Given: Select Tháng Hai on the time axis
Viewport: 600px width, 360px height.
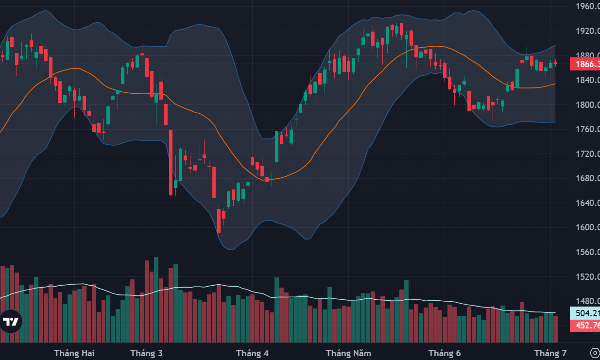Looking at the screenshot, I should point(74,353).
